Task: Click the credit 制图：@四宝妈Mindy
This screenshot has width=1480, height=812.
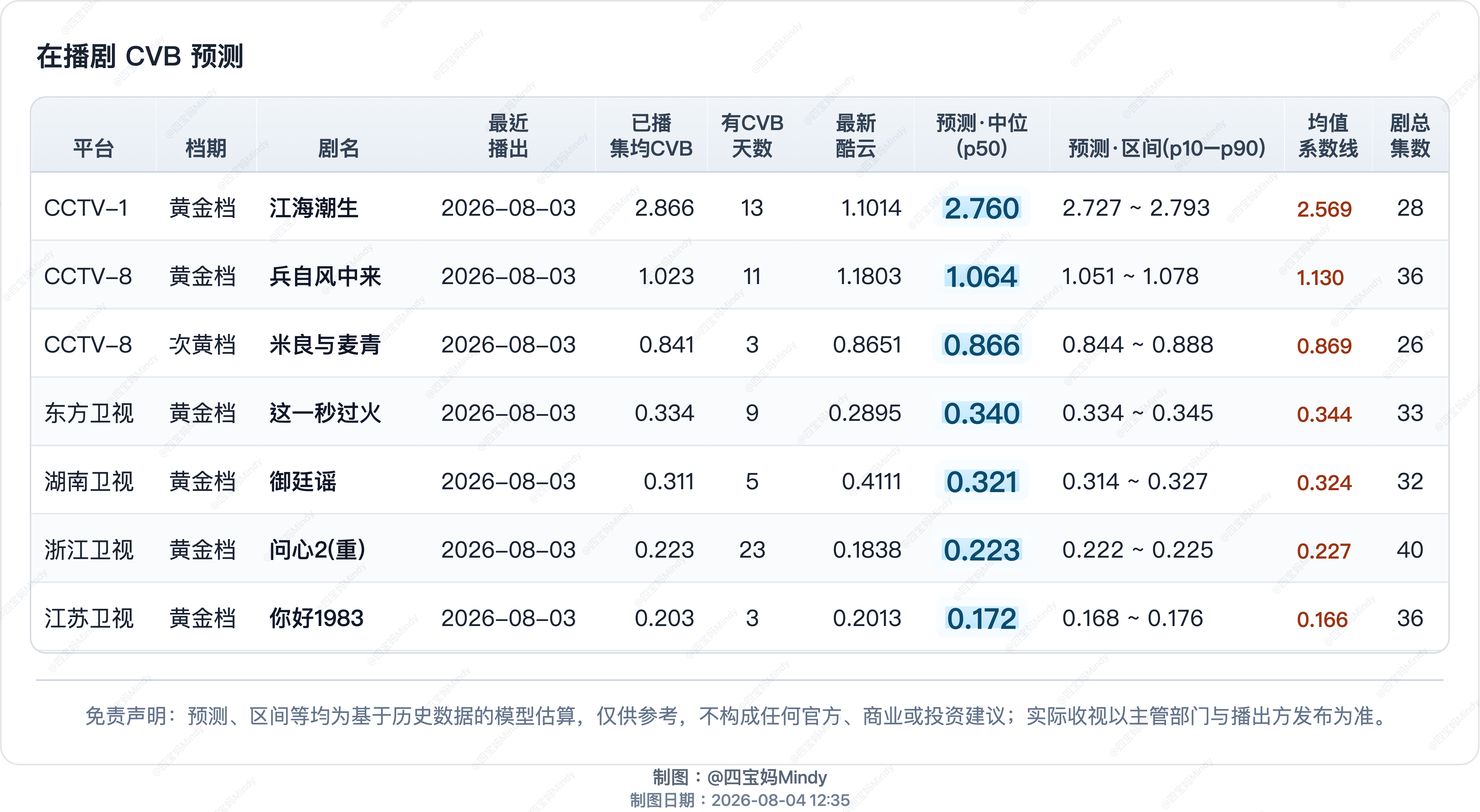Action: point(739,777)
